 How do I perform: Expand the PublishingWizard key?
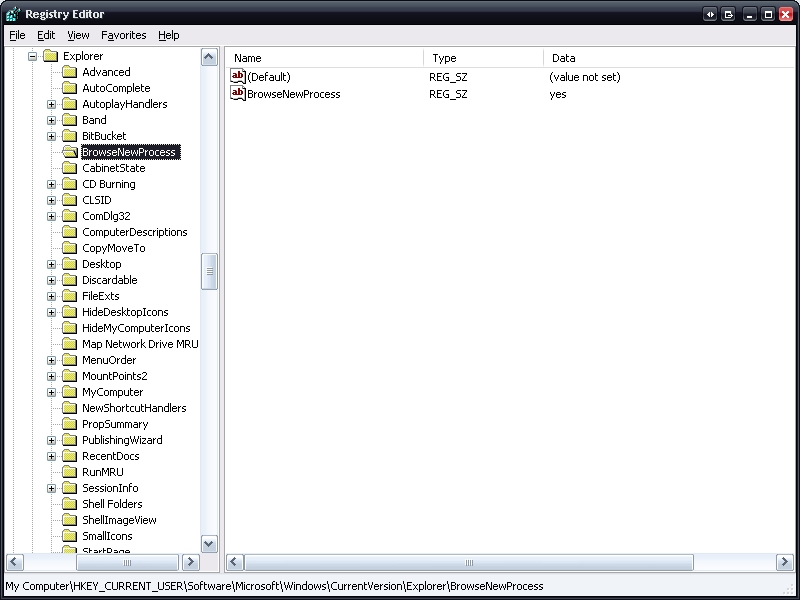52,440
